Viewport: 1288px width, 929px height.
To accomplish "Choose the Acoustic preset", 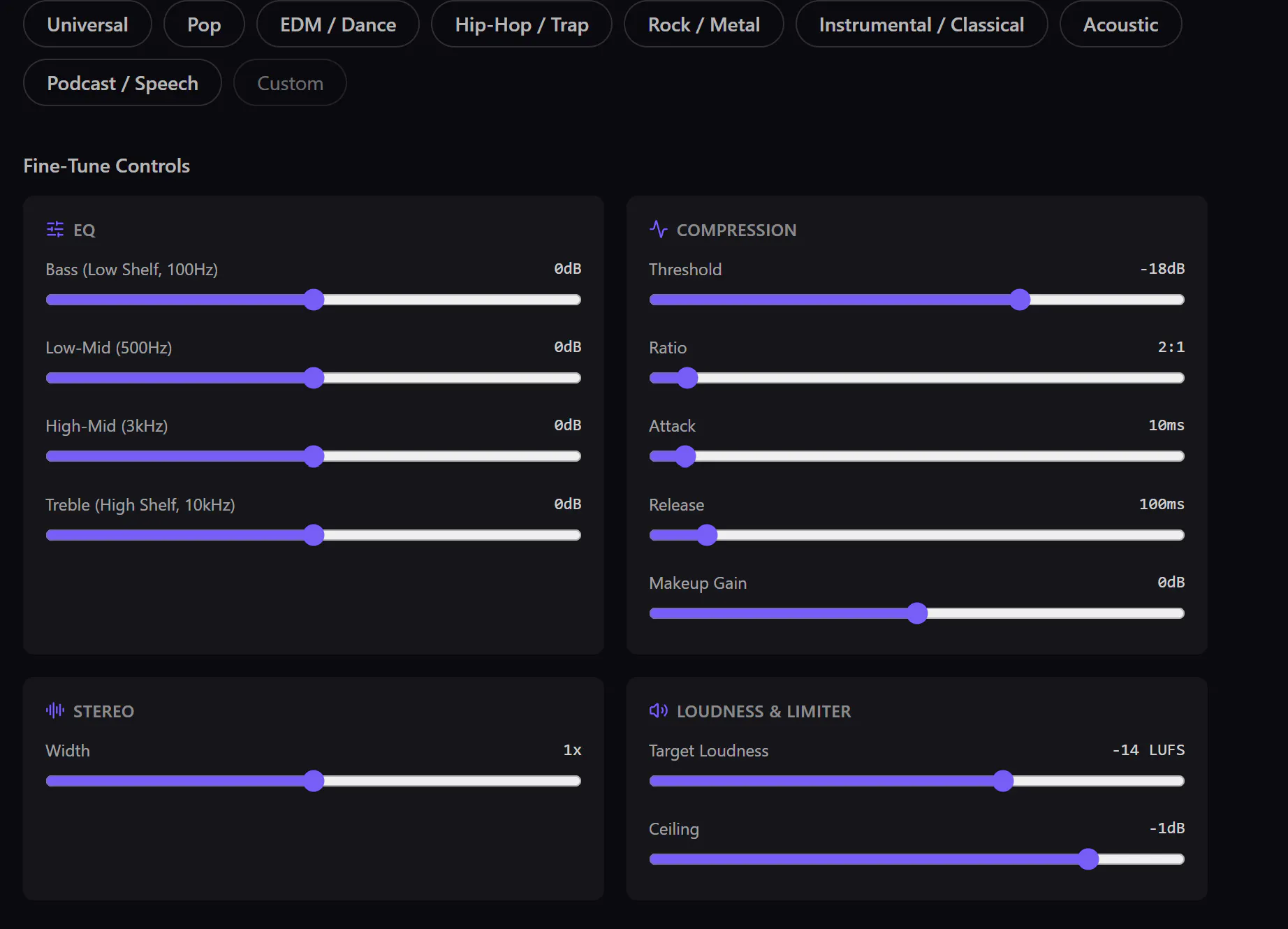I will [x=1120, y=24].
